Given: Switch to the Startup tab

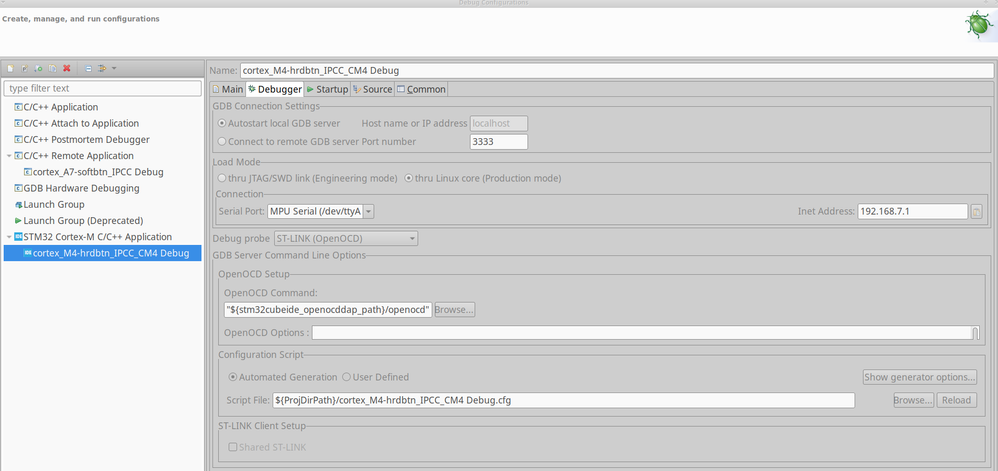Looking at the screenshot, I should click(327, 89).
